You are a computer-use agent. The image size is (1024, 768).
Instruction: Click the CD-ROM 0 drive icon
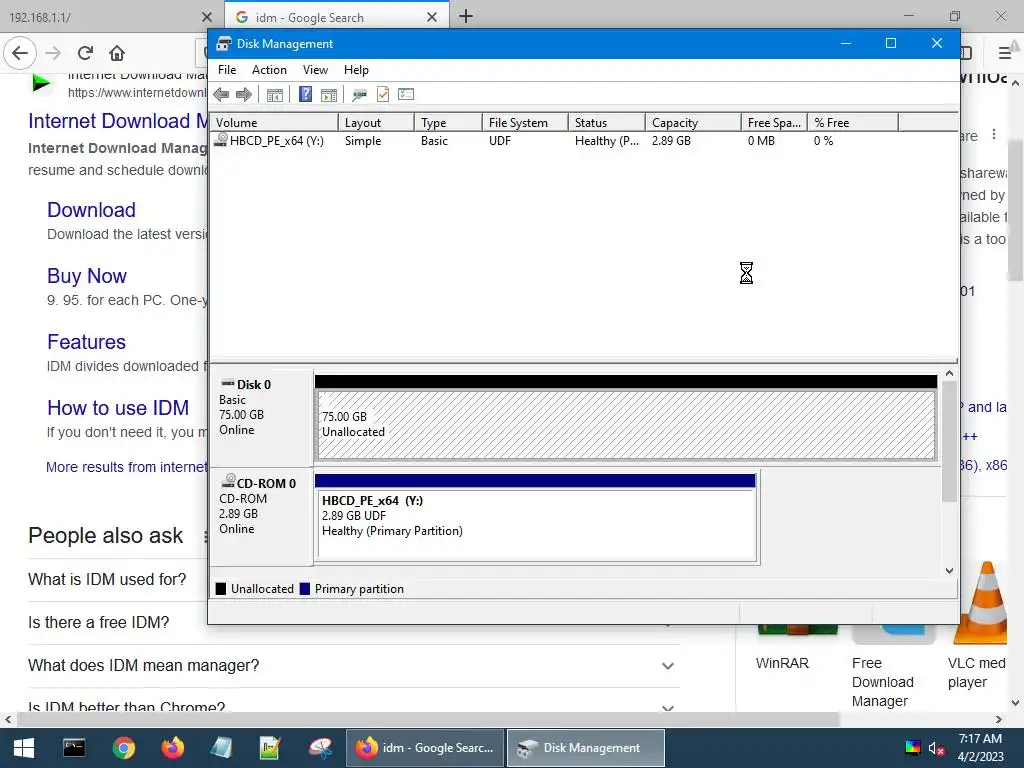(x=228, y=482)
